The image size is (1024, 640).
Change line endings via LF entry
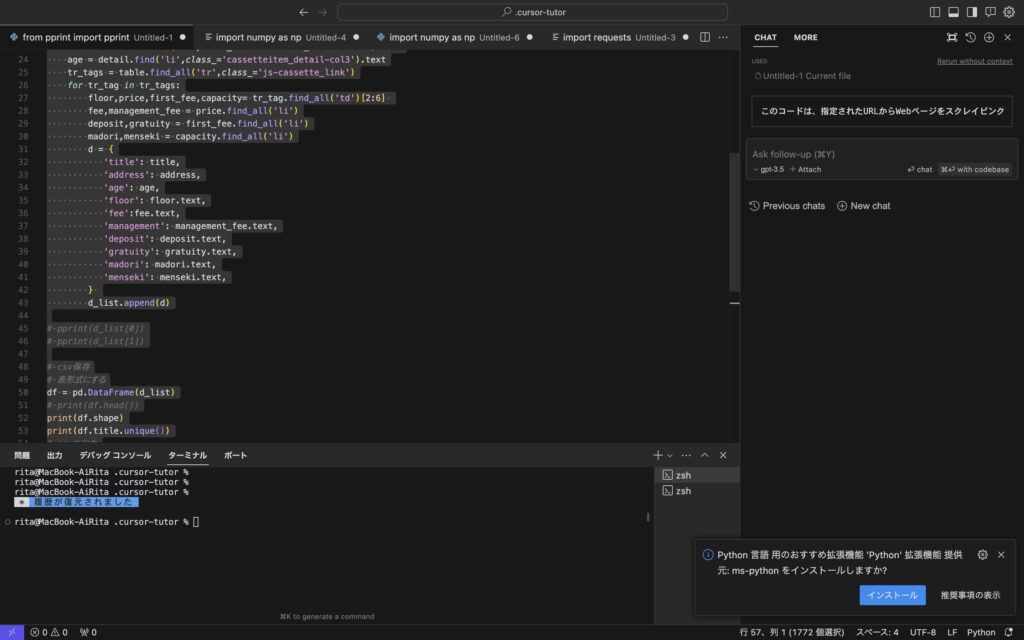(952, 632)
